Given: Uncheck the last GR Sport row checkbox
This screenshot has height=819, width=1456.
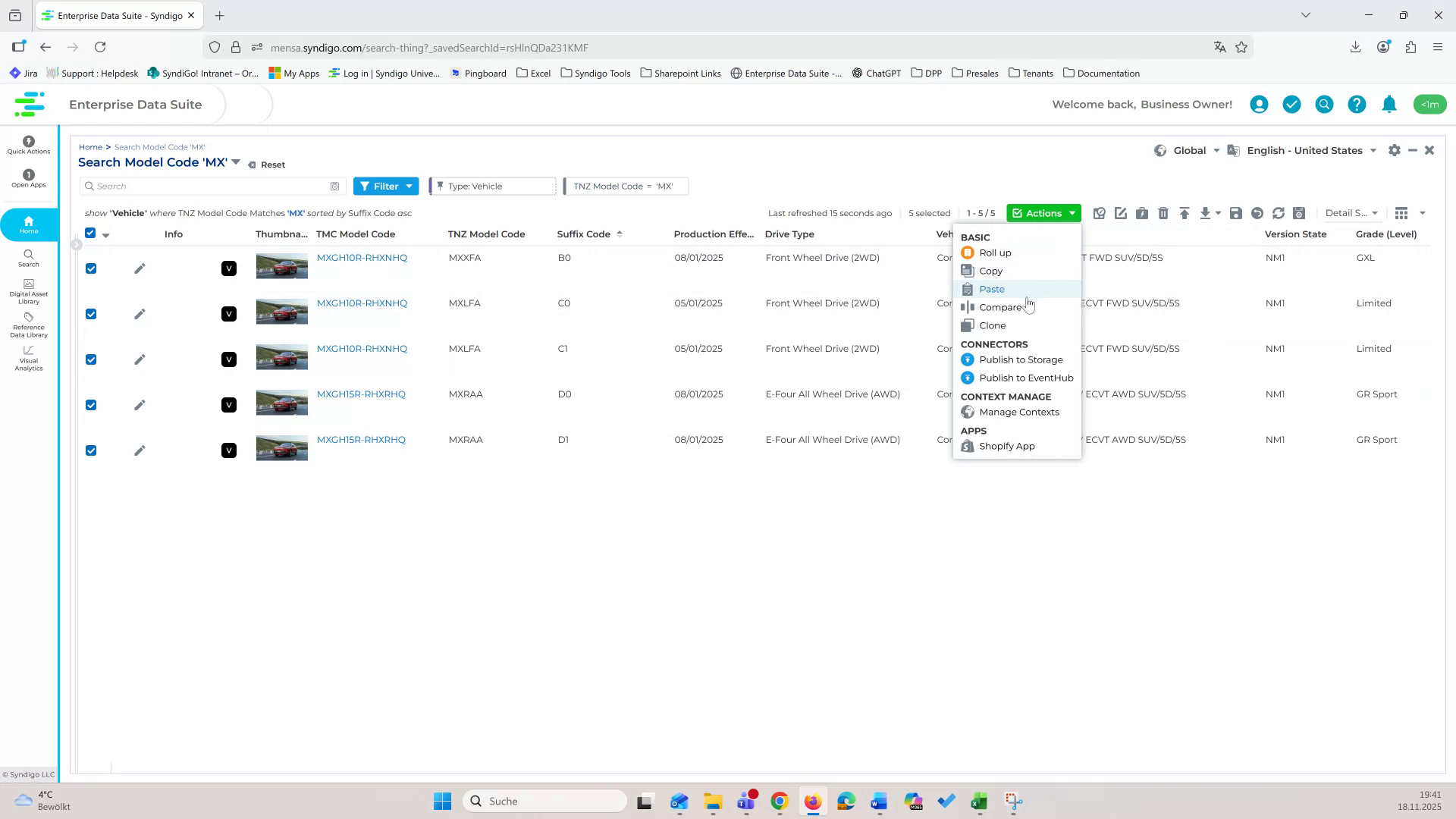Looking at the screenshot, I should 91,450.
